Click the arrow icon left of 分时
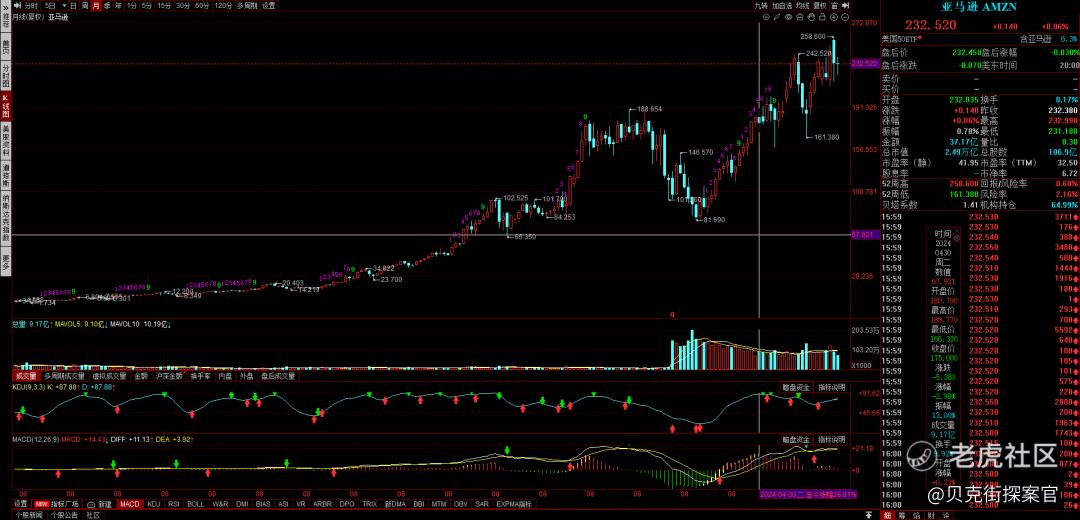The image size is (1080, 520). (17, 5)
